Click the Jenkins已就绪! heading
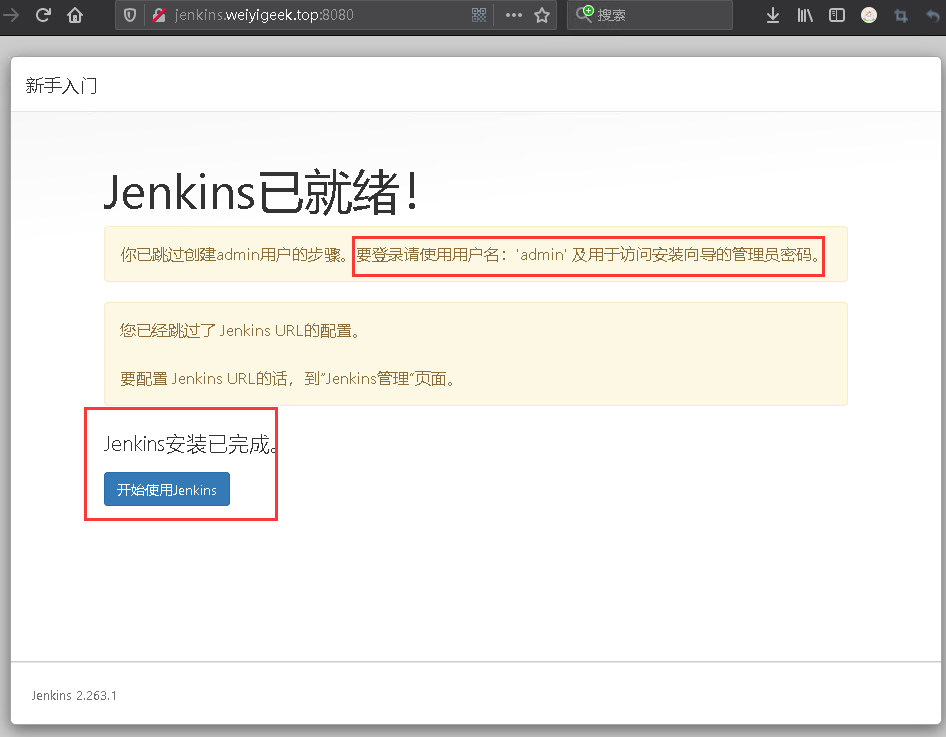This screenshot has height=737, width=946. 261,192
